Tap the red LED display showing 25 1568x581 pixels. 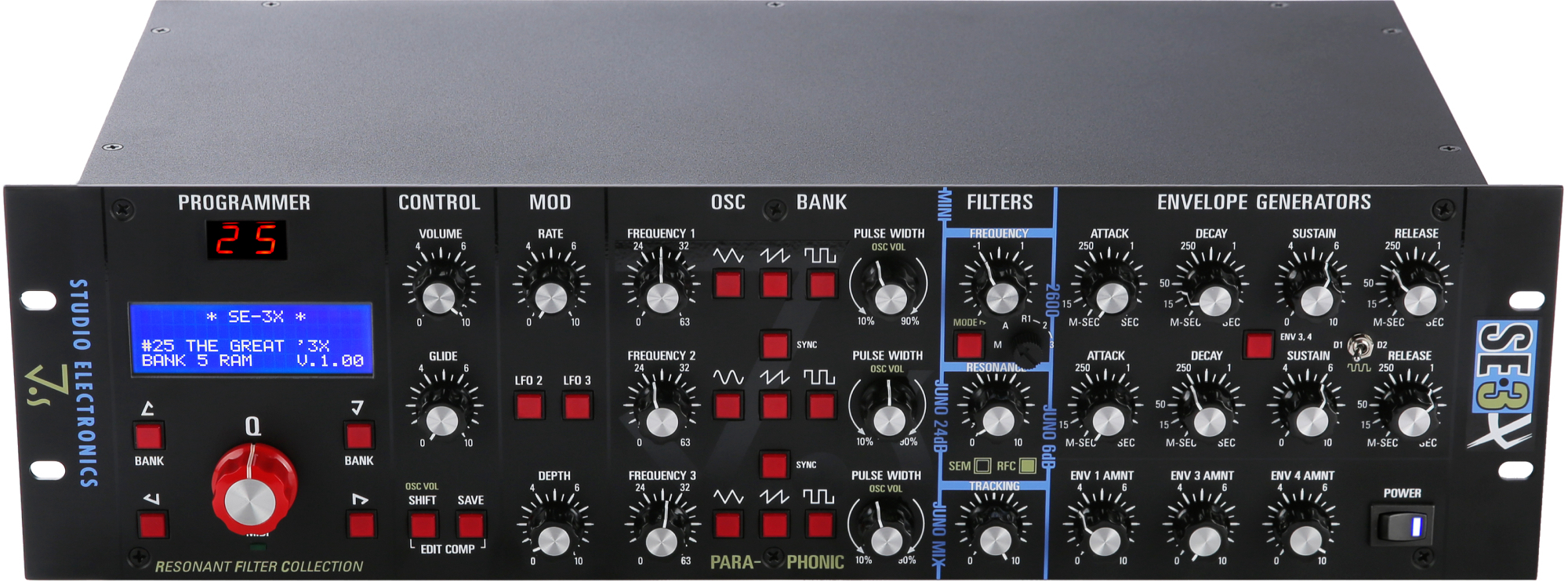(x=246, y=239)
